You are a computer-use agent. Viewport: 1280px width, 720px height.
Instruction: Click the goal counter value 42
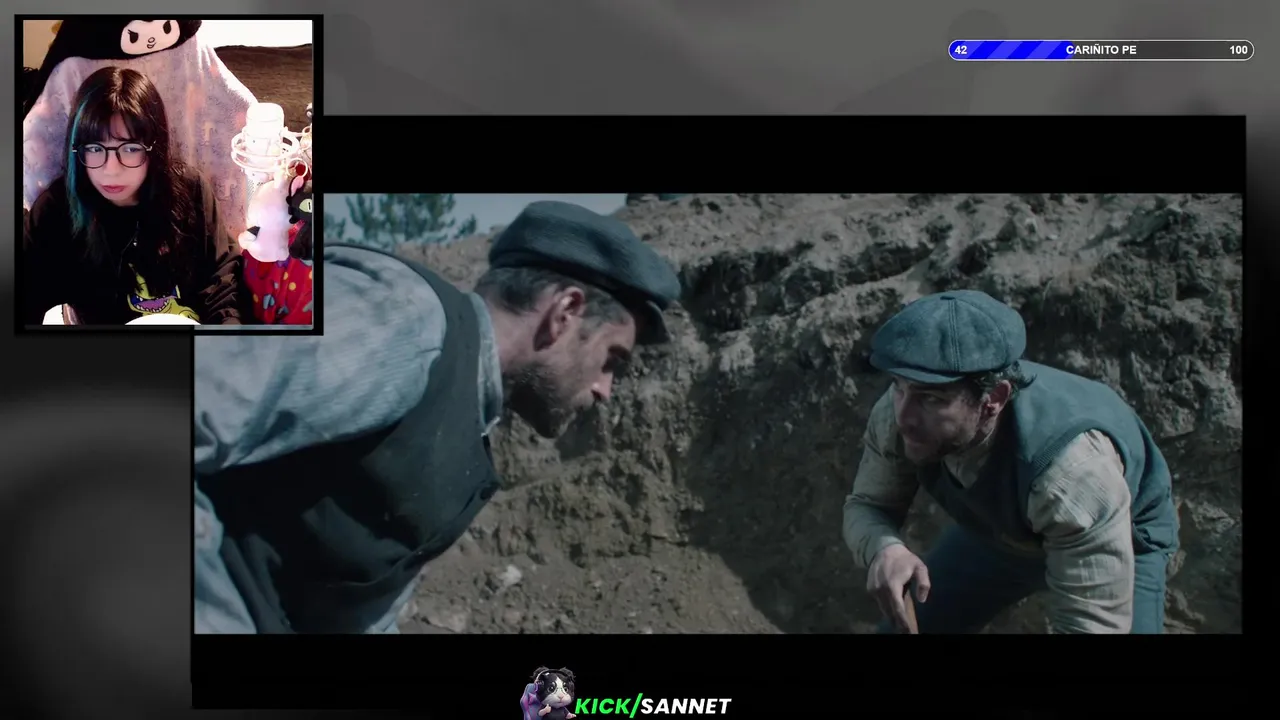point(961,50)
